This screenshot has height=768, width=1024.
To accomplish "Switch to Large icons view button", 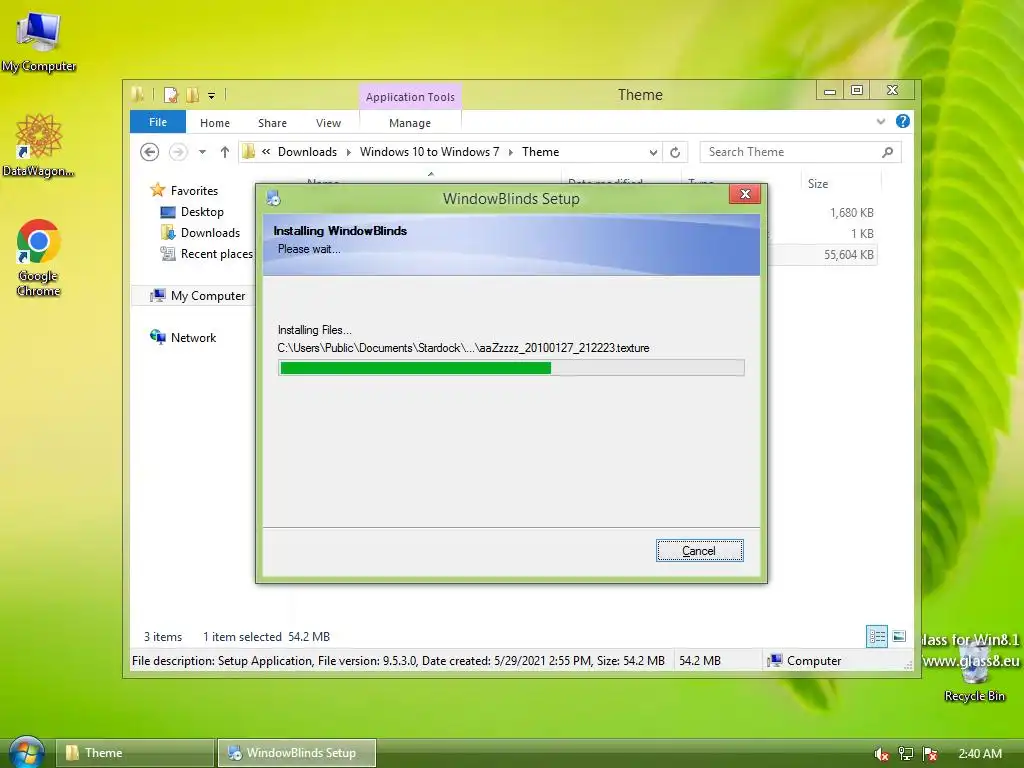I will 899,636.
